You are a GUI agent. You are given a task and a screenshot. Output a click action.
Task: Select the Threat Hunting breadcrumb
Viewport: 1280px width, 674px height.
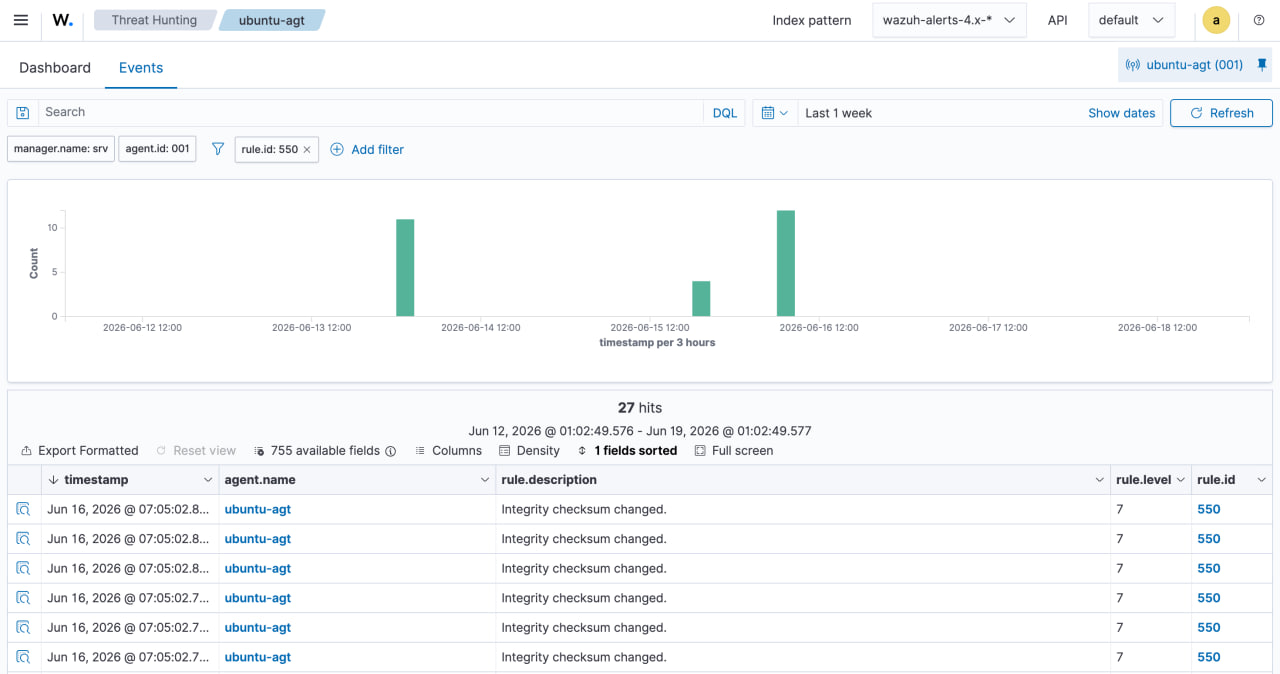tap(154, 20)
